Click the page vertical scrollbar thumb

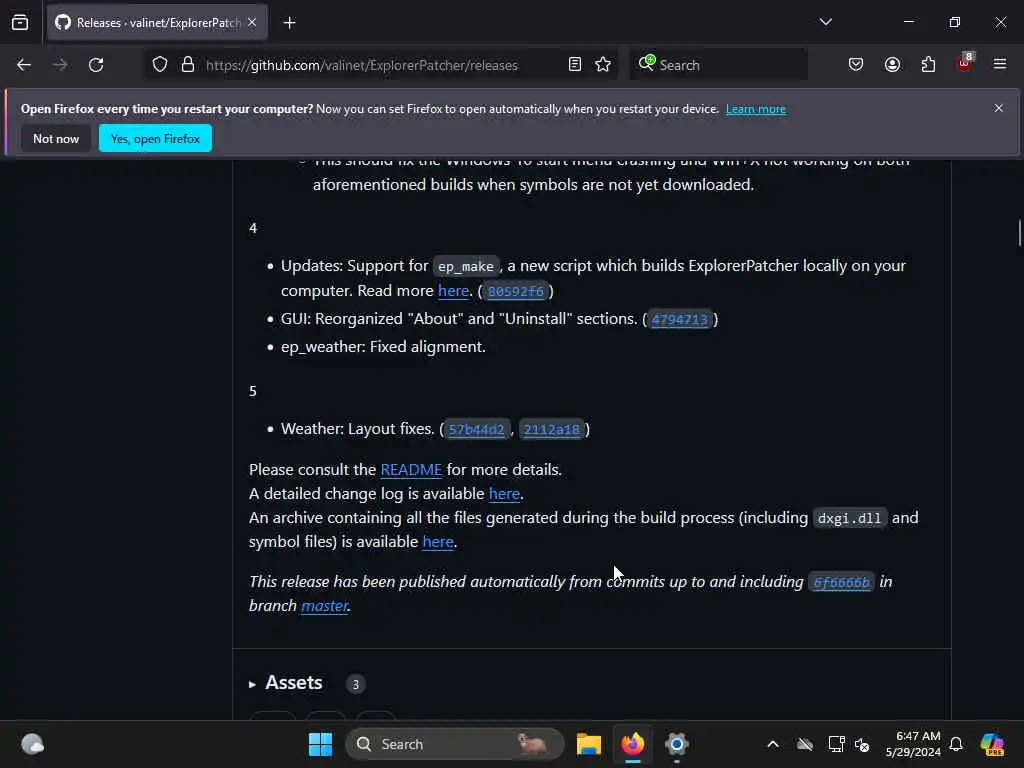[1019, 233]
